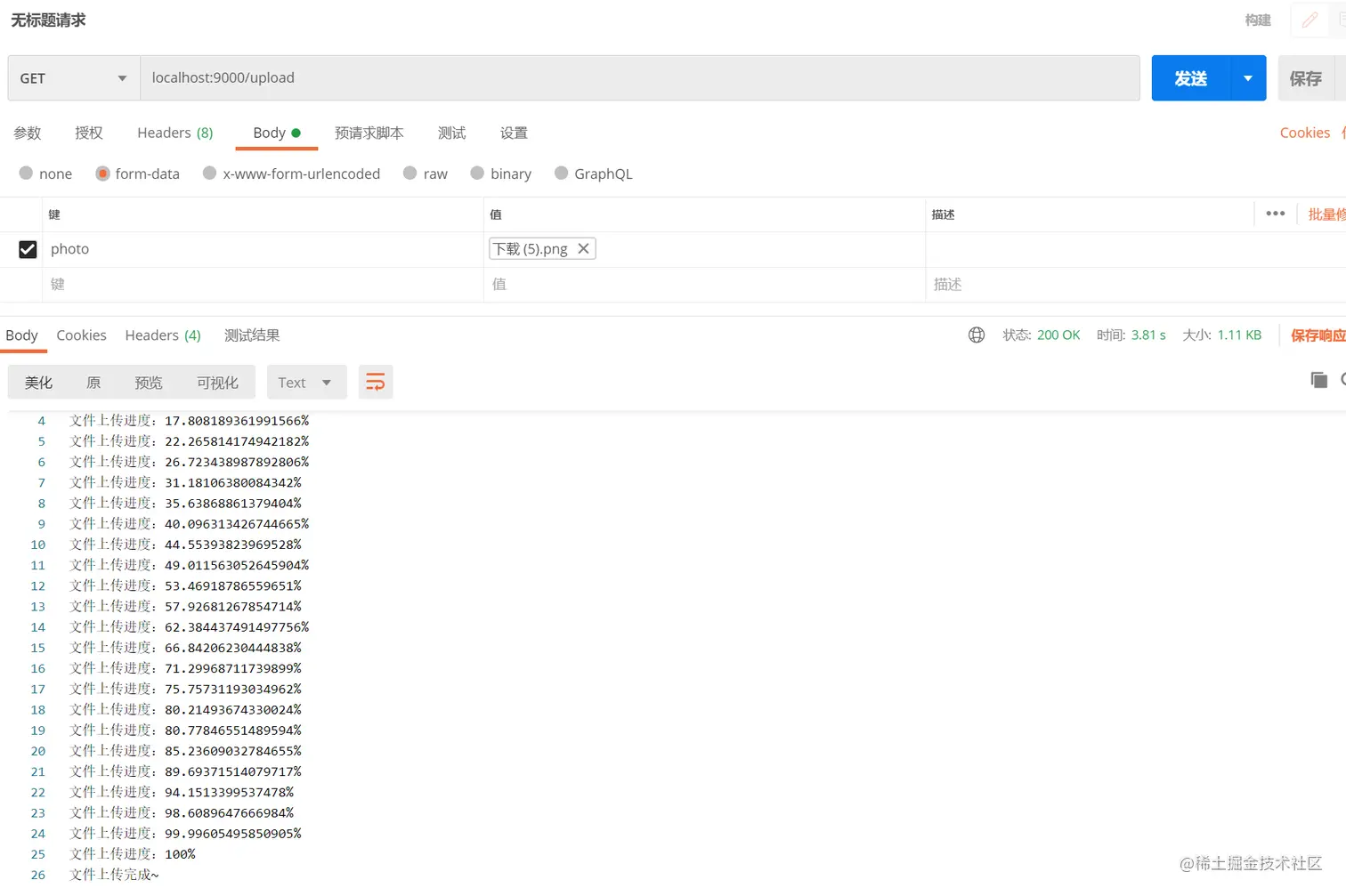1346x896 pixels.
Task: Select the response Body tab
Action: (x=22, y=335)
